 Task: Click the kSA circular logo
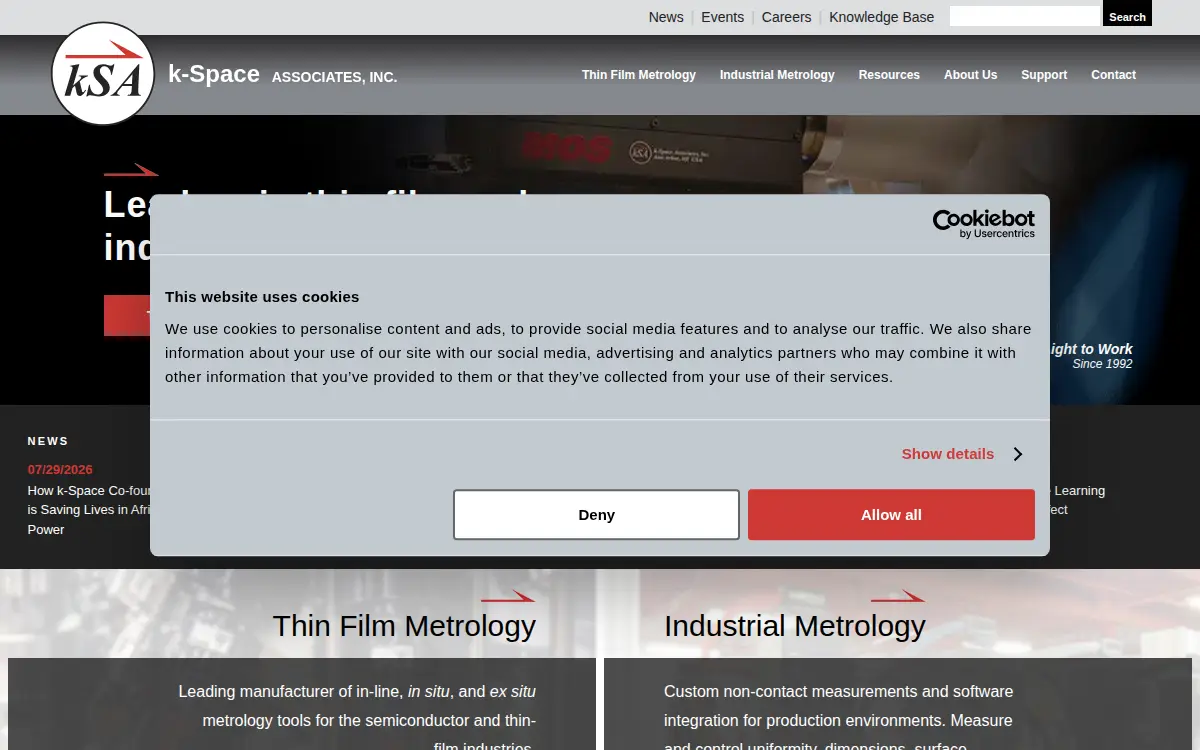tap(103, 74)
